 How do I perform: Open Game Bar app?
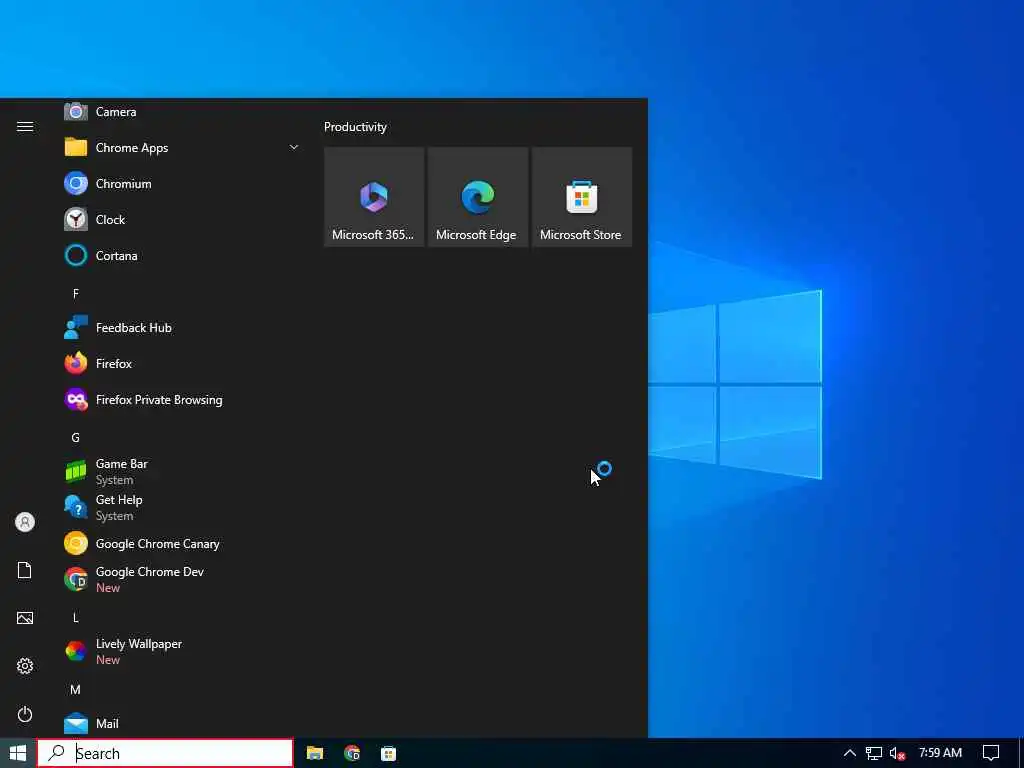click(x=180, y=472)
